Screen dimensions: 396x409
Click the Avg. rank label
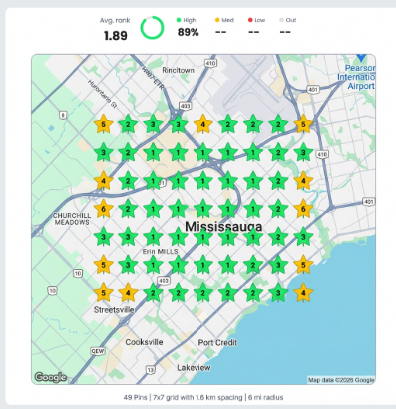[115, 20]
